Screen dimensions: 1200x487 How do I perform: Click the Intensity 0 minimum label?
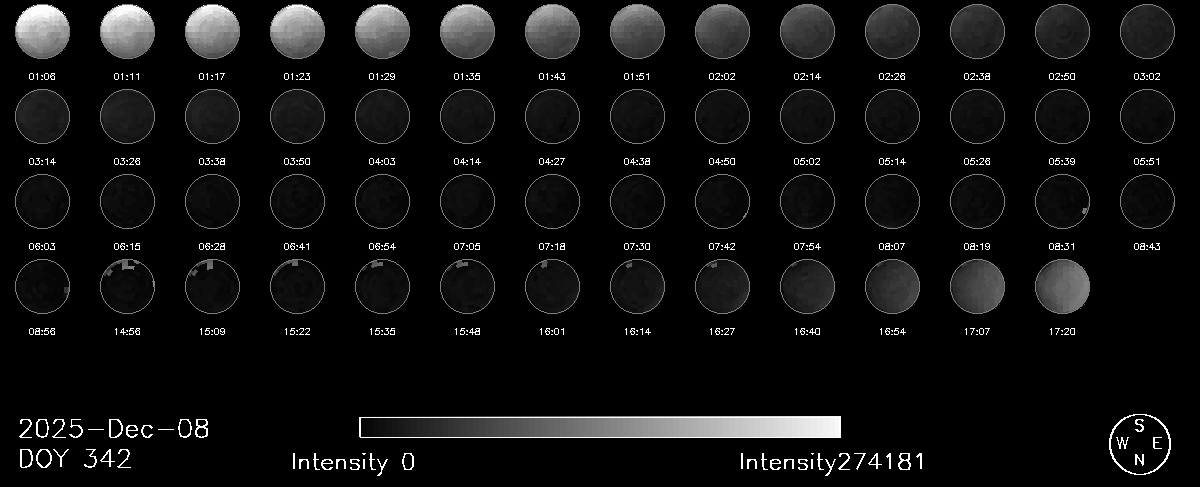352,462
